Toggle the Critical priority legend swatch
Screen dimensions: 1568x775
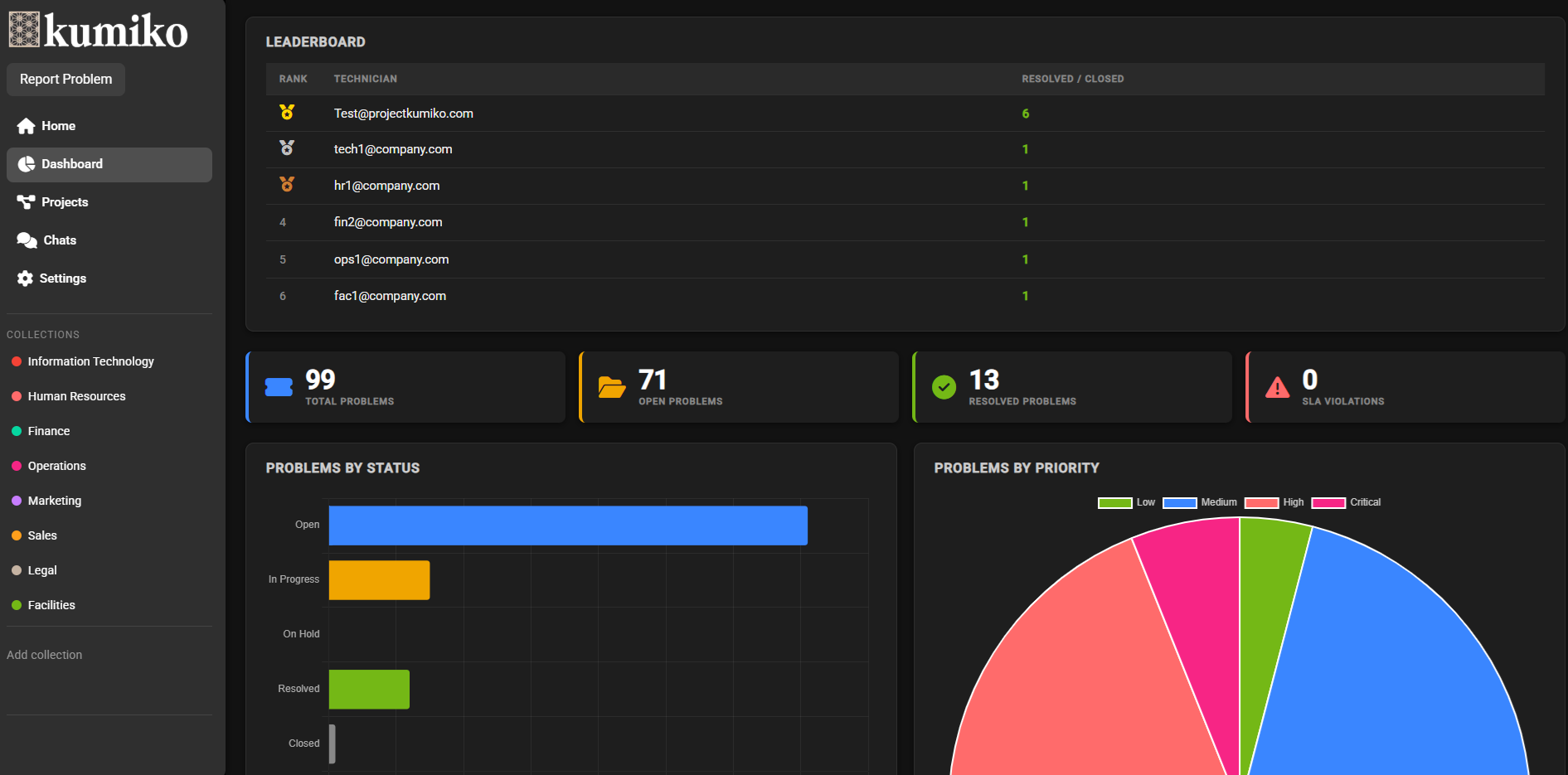coord(1328,503)
